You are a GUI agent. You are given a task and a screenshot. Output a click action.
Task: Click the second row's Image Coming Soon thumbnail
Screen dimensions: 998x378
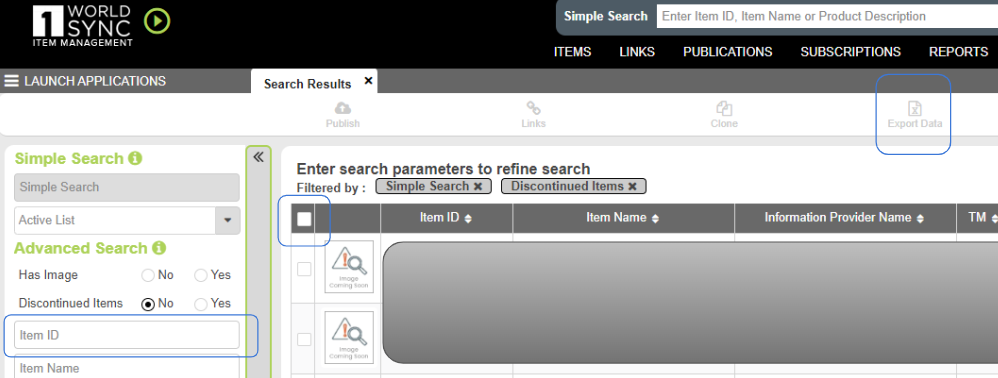tap(349, 337)
